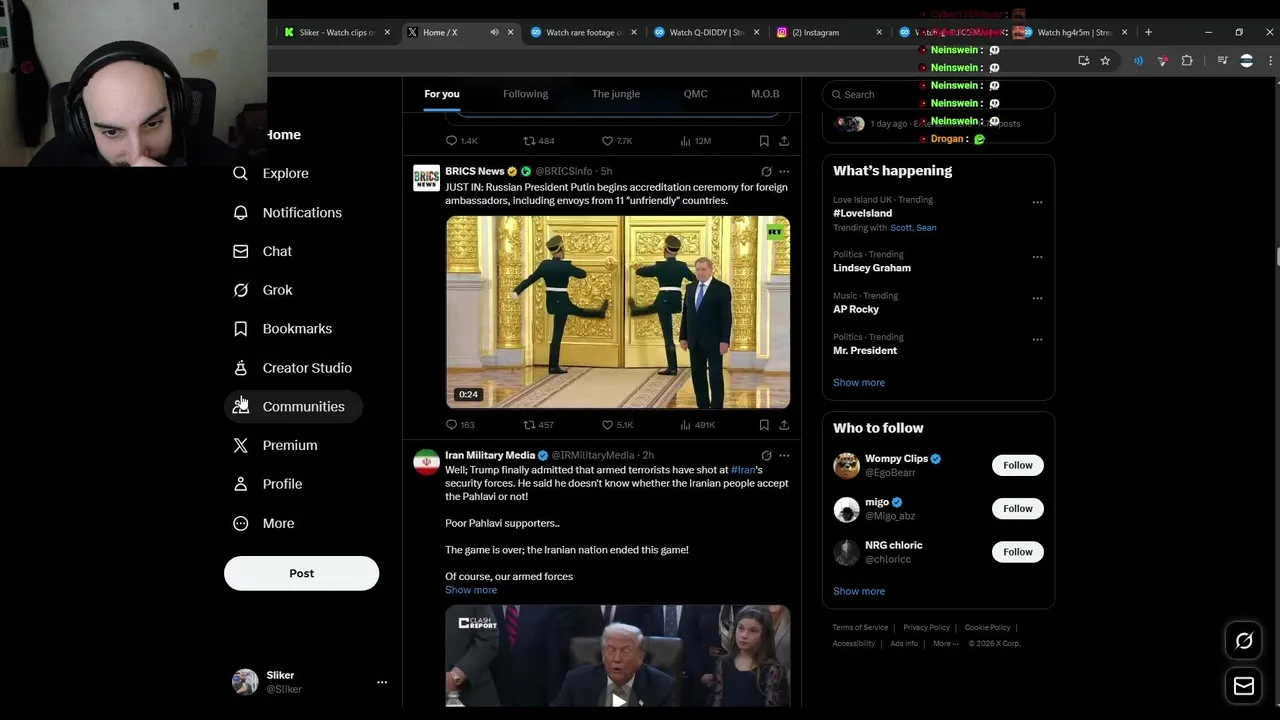Open options for AP Rocky trend
Image resolution: width=1280 pixels, height=720 pixels.
pyautogui.click(x=1037, y=298)
